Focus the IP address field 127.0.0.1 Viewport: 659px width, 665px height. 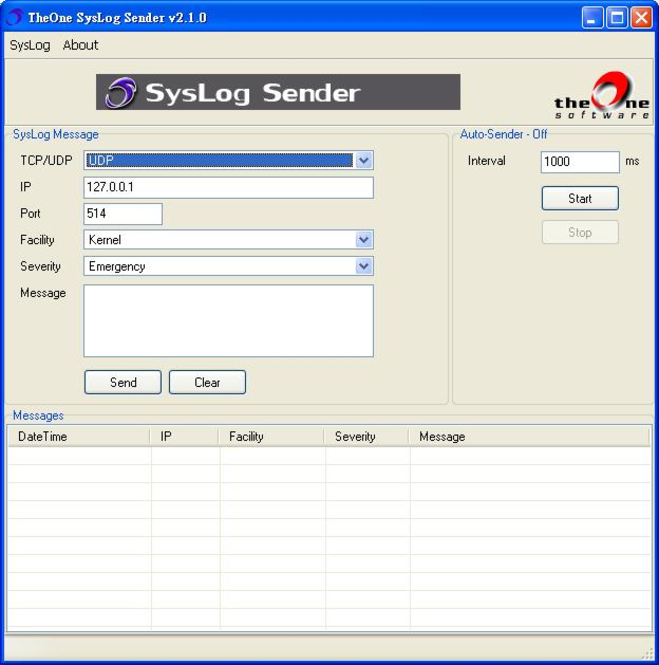click(228, 187)
